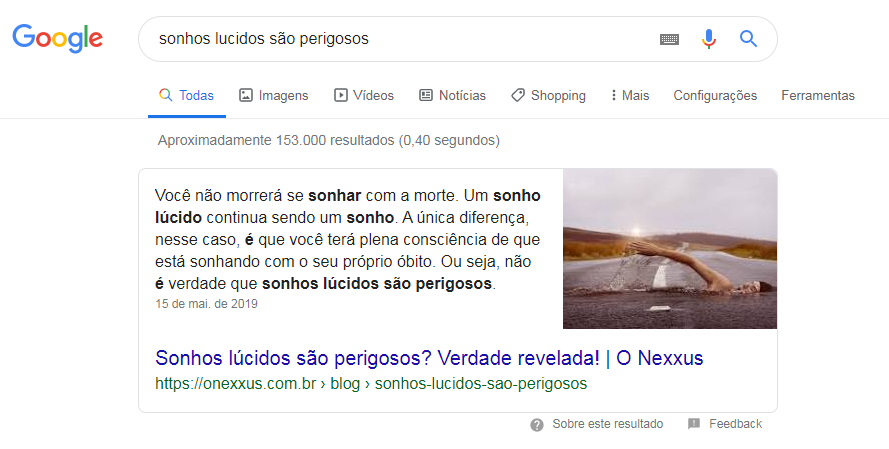The width and height of the screenshot is (889, 449).
Task: Start voice search with microphone icon
Action: pos(709,39)
